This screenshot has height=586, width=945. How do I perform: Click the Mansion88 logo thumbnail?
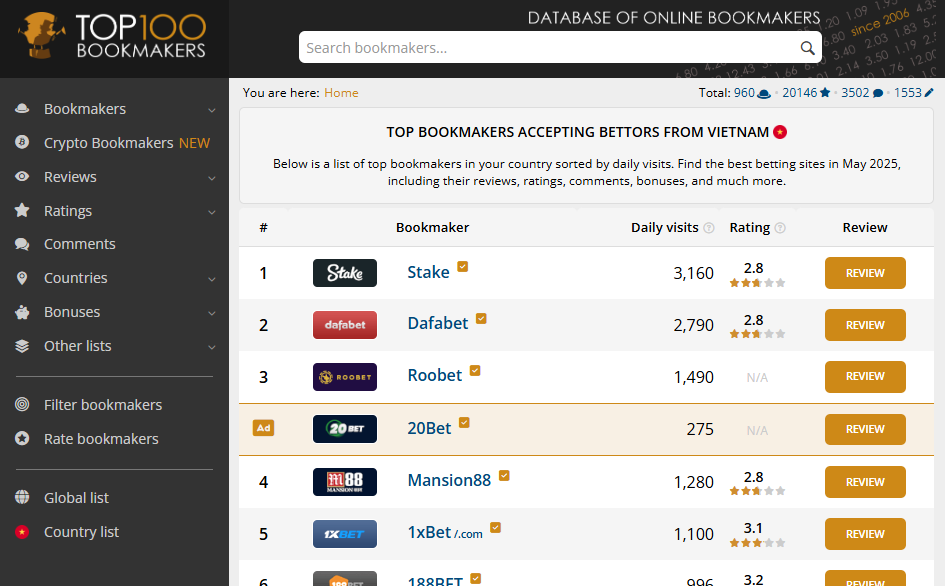345,482
